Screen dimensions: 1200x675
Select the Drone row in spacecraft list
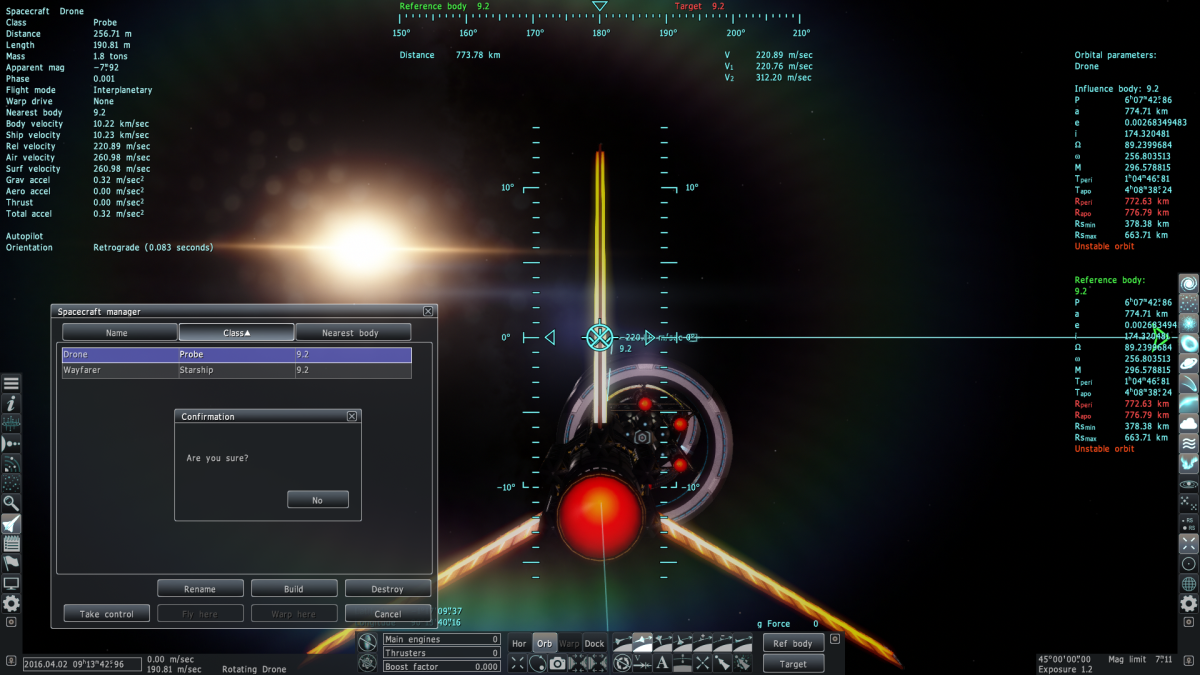point(236,354)
